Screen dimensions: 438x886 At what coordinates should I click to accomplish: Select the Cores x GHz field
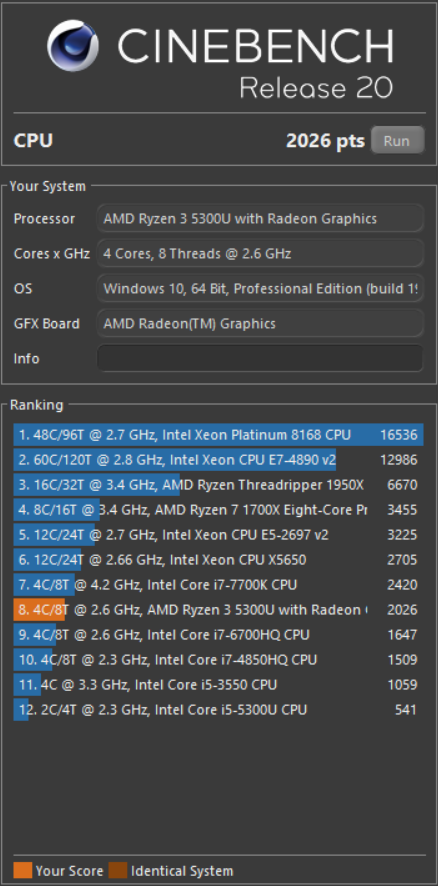(260, 253)
